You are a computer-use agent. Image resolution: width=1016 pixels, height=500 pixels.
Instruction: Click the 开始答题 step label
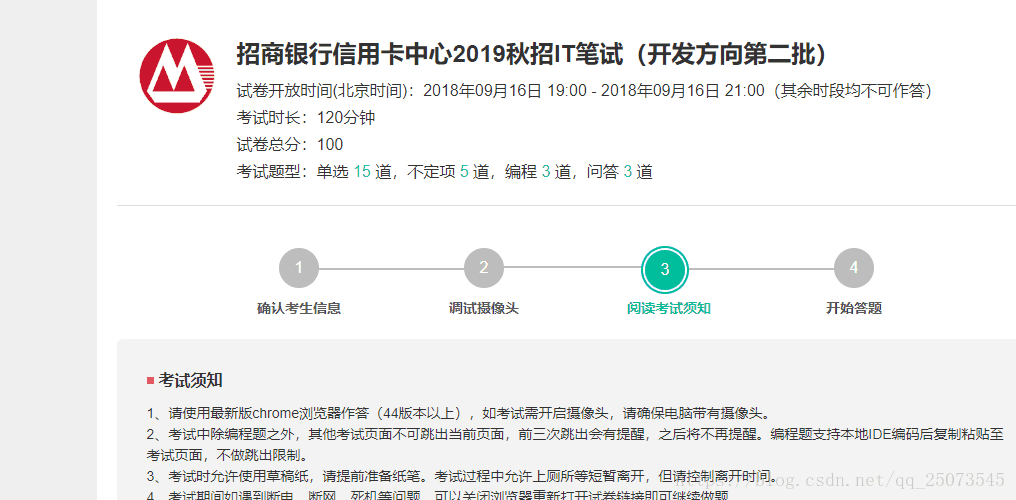click(x=853, y=308)
